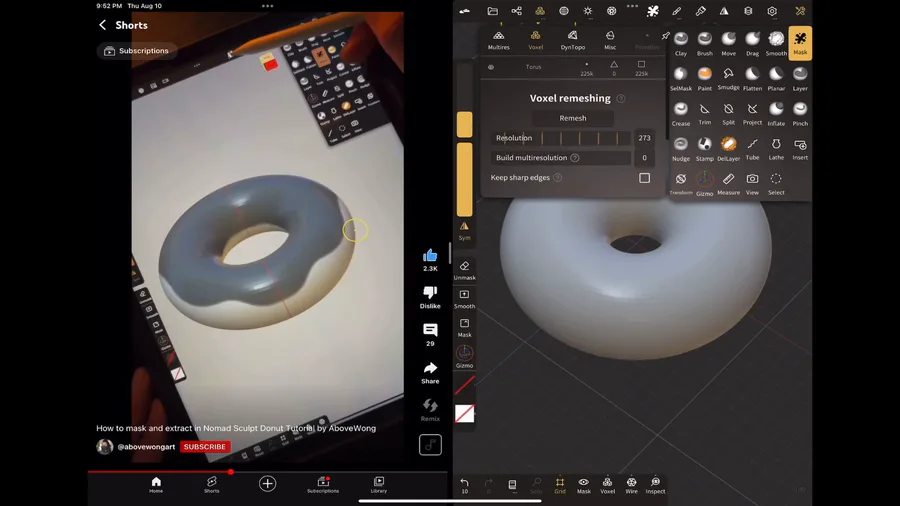Click the Remesh button

(x=573, y=118)
